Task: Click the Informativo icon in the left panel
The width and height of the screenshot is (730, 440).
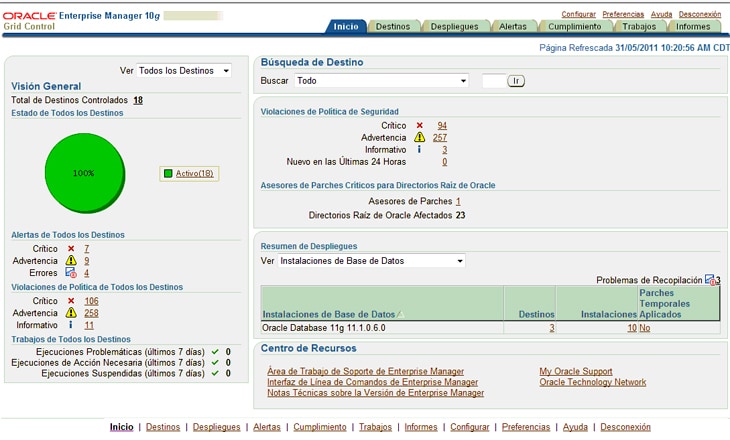Action: pyautogui.click(x=71, y=325)
